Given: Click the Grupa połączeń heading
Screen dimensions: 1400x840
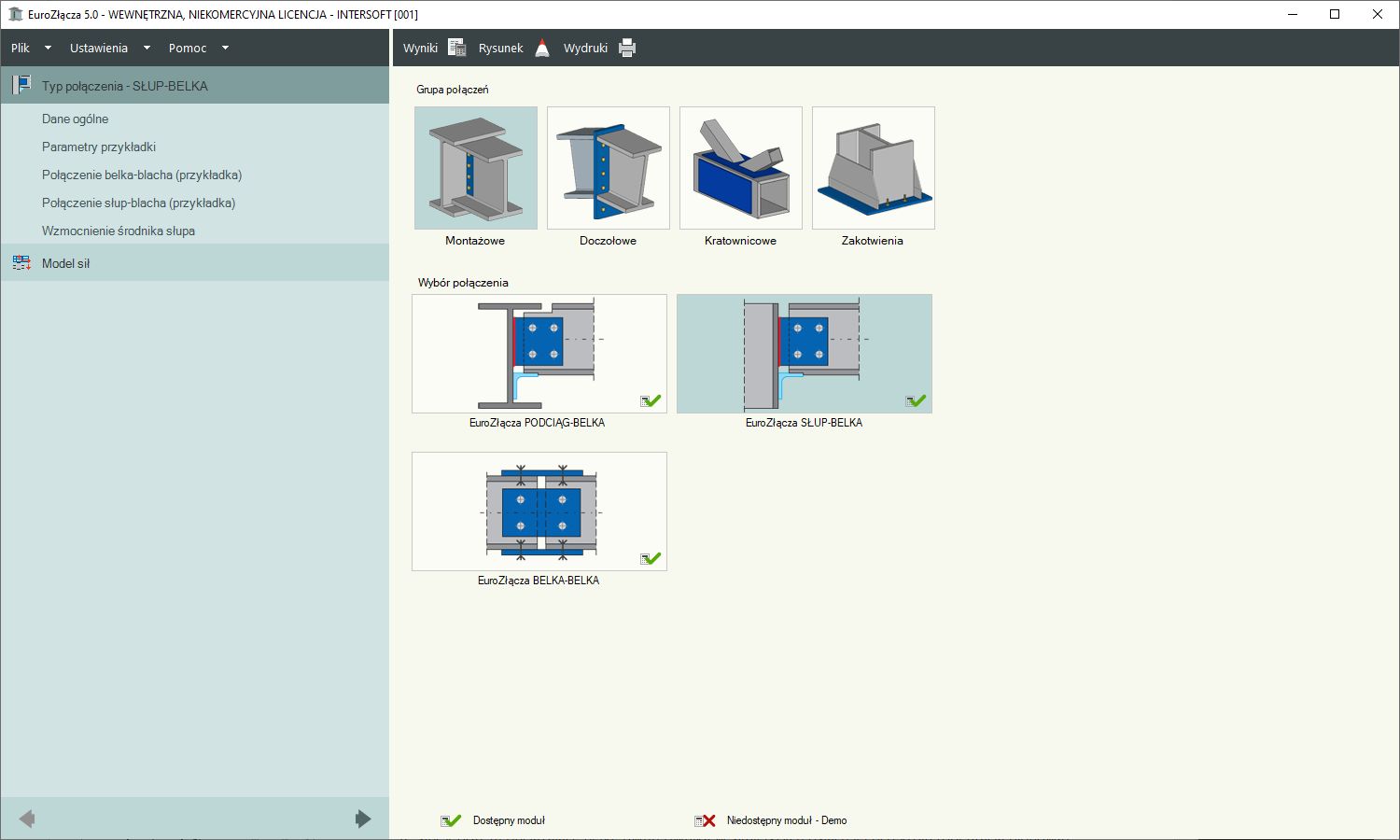Looking at the screenshot, I should pyautogui.click(x=453, y=90).
